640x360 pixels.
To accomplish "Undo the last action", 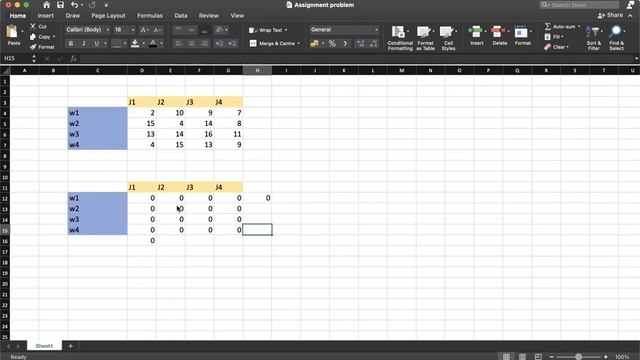I will pyautogui.click(x=74, y=5).
